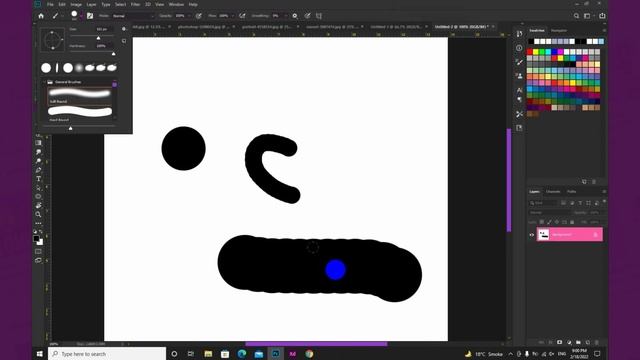Click the black foreground color swatch
Screen dimensions: 640x360
point(36,238)
